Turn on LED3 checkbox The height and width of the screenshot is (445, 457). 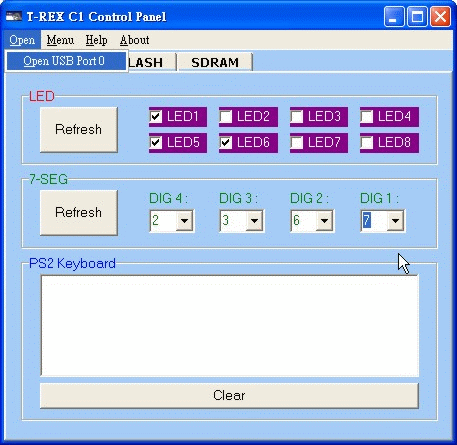click(297, 117)
